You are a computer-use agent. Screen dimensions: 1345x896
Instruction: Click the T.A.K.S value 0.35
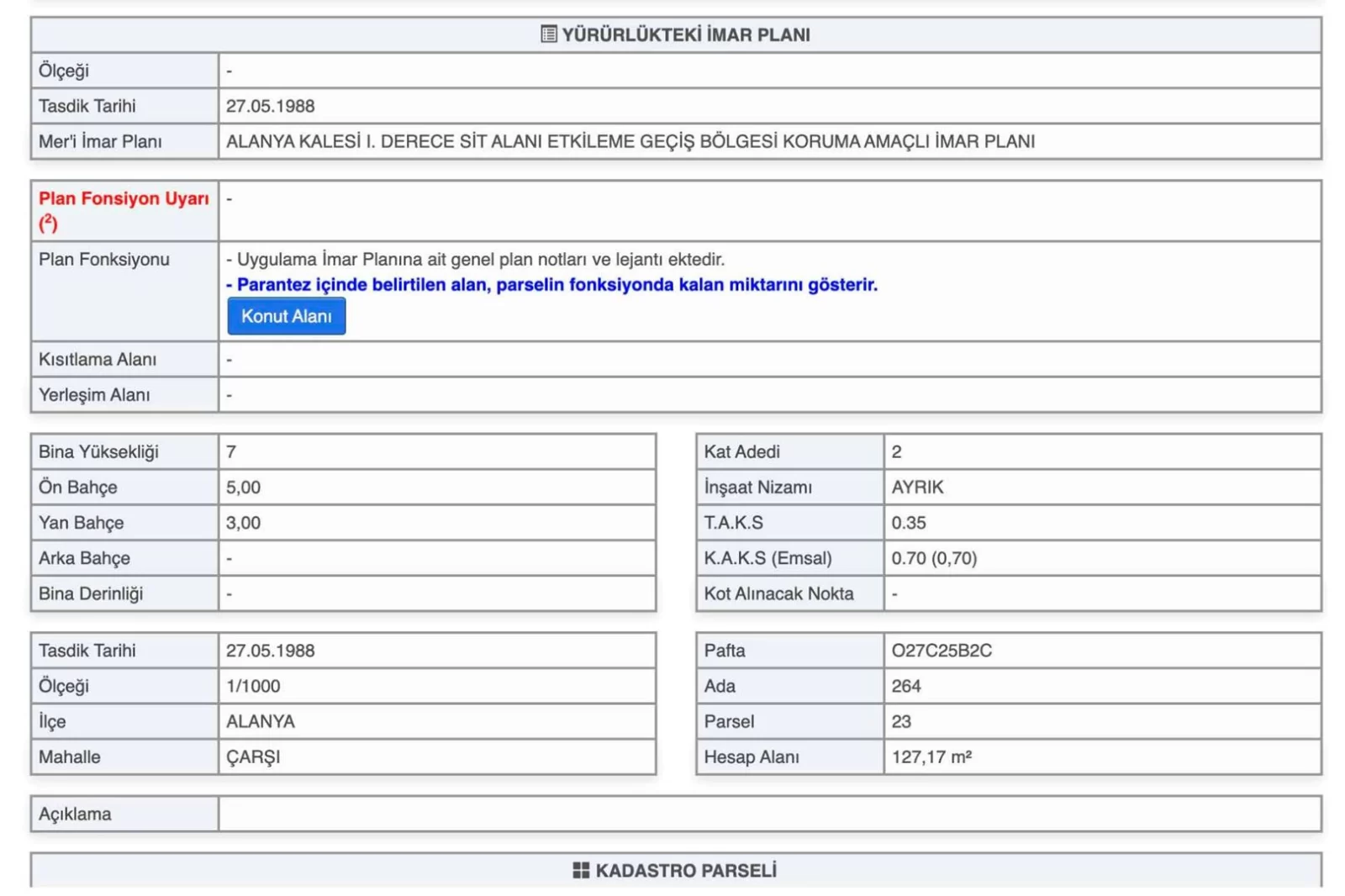(x=909, y=523)
